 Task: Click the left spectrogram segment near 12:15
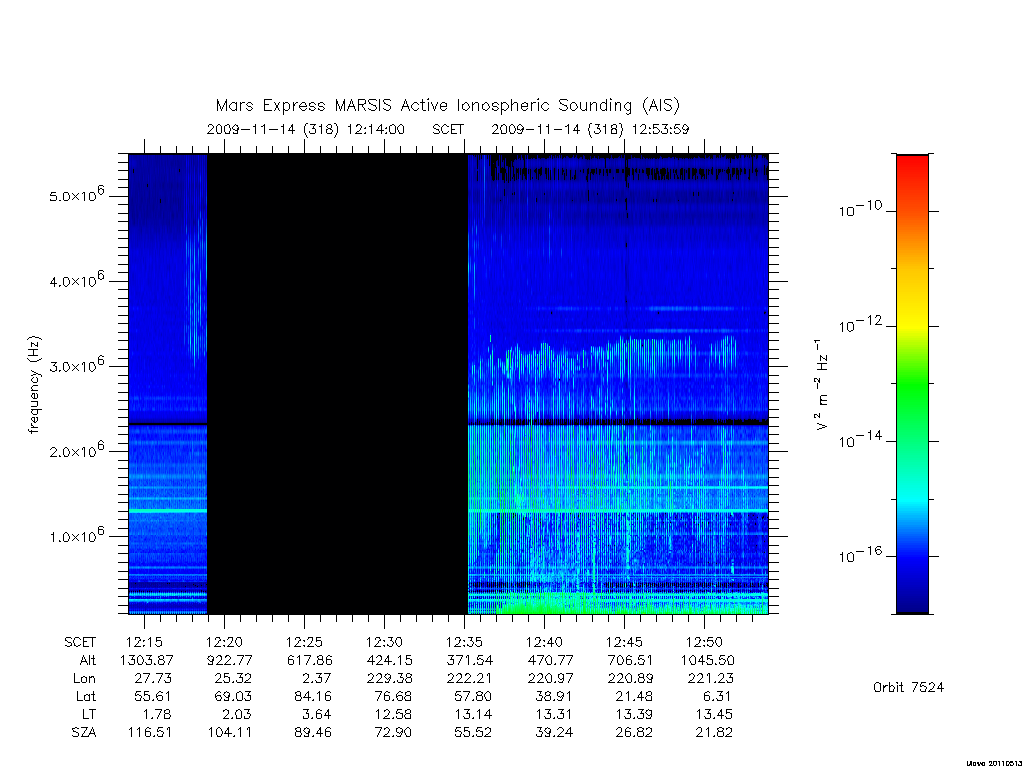point(168,384)
